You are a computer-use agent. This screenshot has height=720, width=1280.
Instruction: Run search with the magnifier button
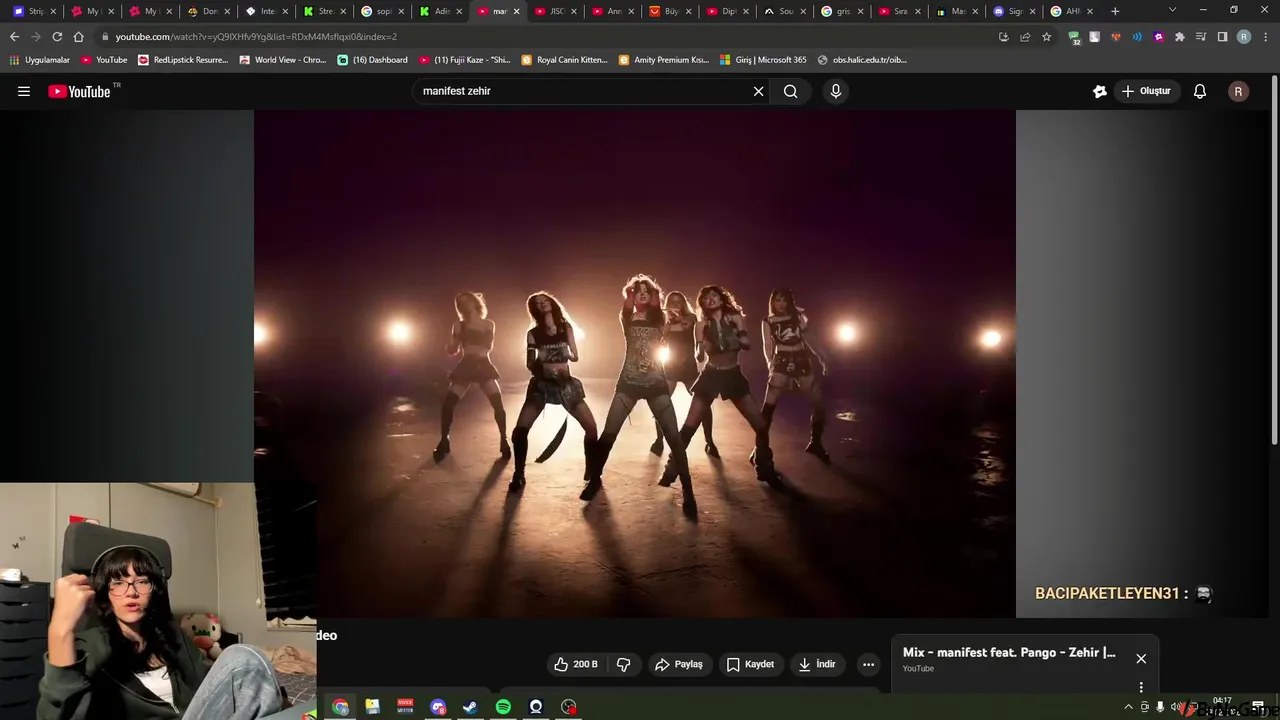click(x=790, y=91)
